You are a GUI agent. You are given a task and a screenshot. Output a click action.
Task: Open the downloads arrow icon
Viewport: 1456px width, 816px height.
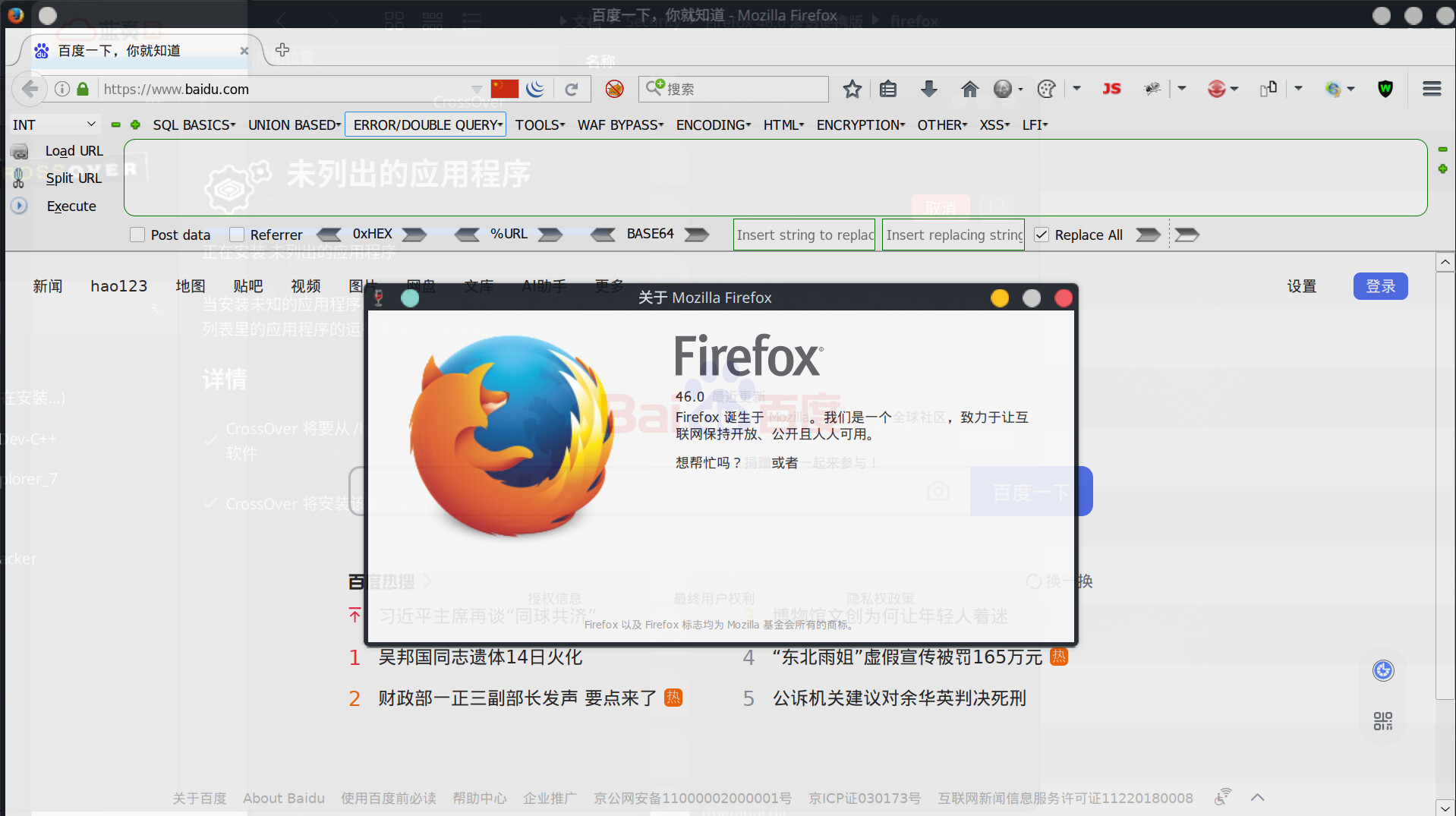click(928, 89)
